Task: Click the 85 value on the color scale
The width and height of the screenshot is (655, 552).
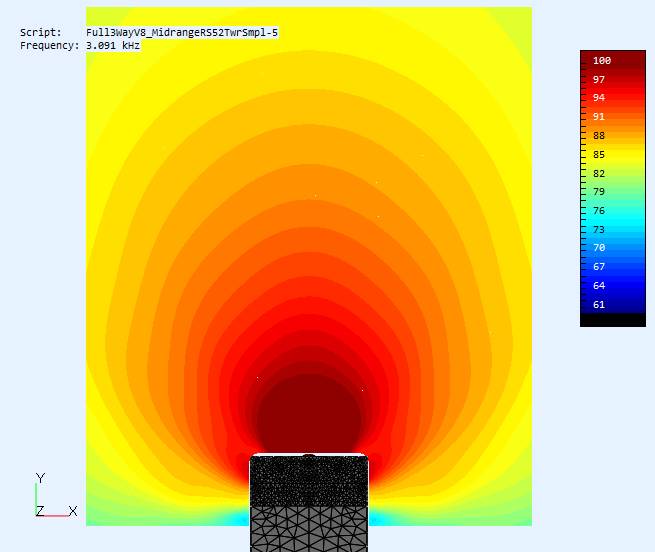Action: [x=599, y=155]
